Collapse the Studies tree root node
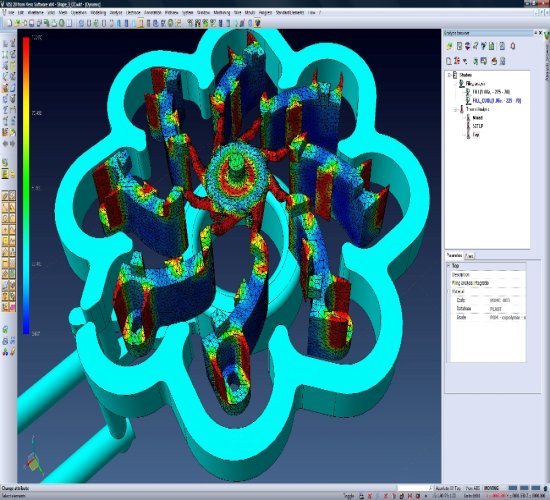This screenshot has width=550, height=500. click(x=449, y=75)
